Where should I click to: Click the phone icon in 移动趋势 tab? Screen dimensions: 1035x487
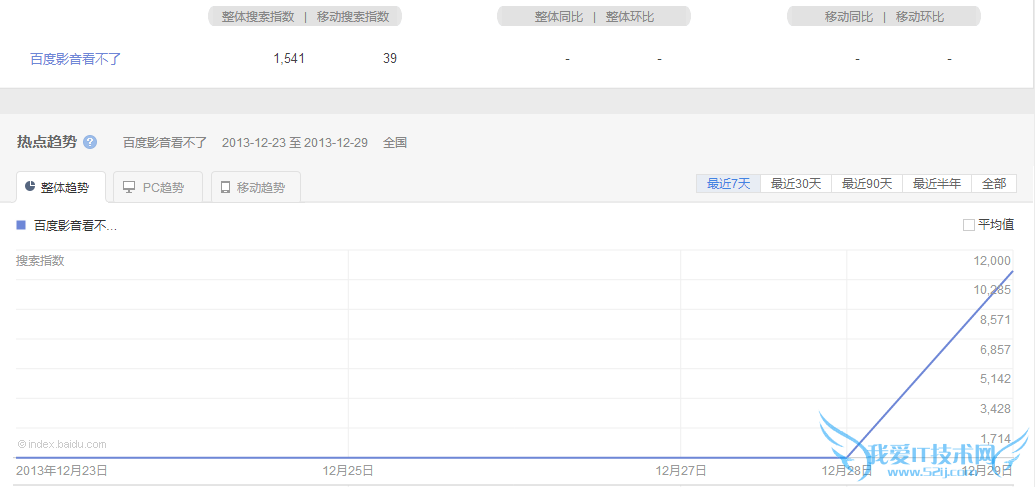225,187
